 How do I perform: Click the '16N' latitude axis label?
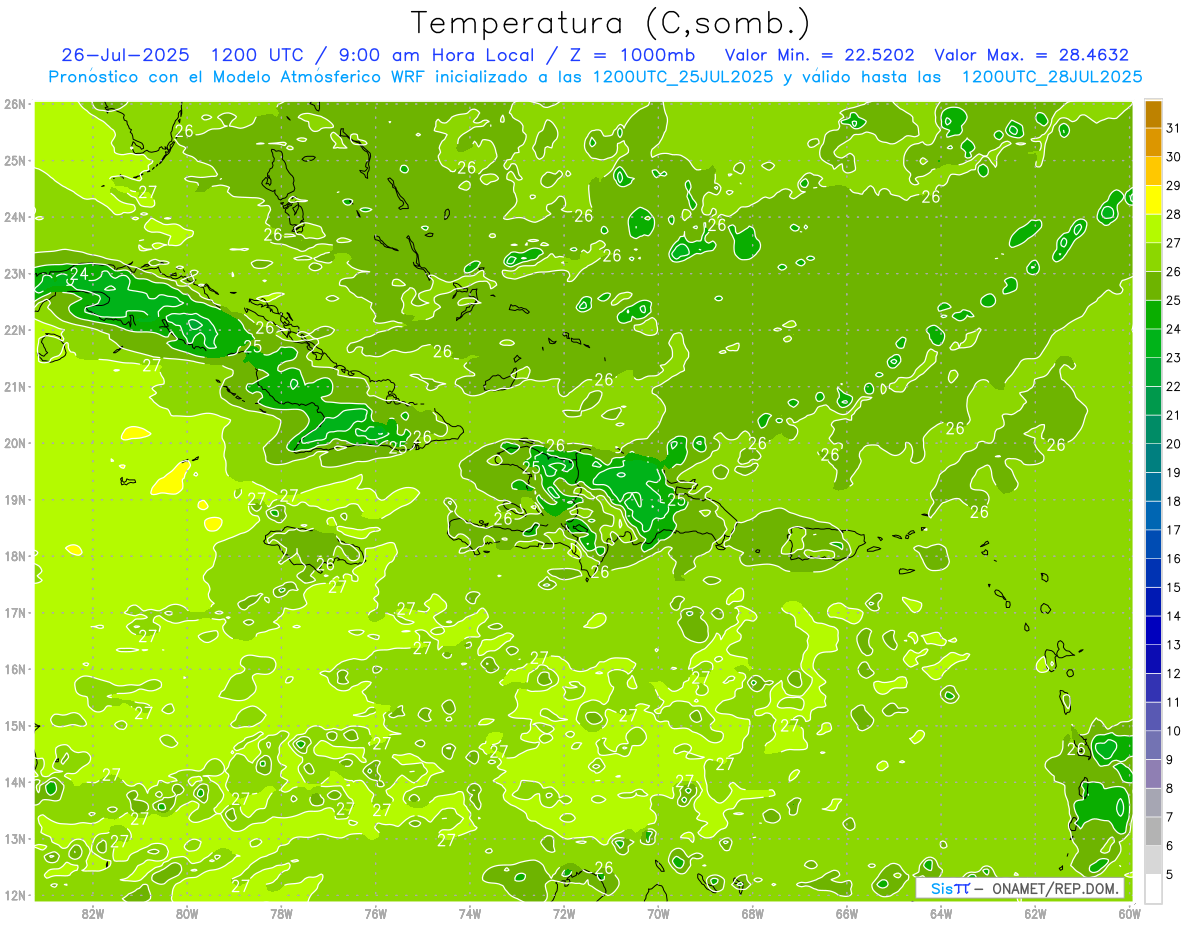(14, 669)
